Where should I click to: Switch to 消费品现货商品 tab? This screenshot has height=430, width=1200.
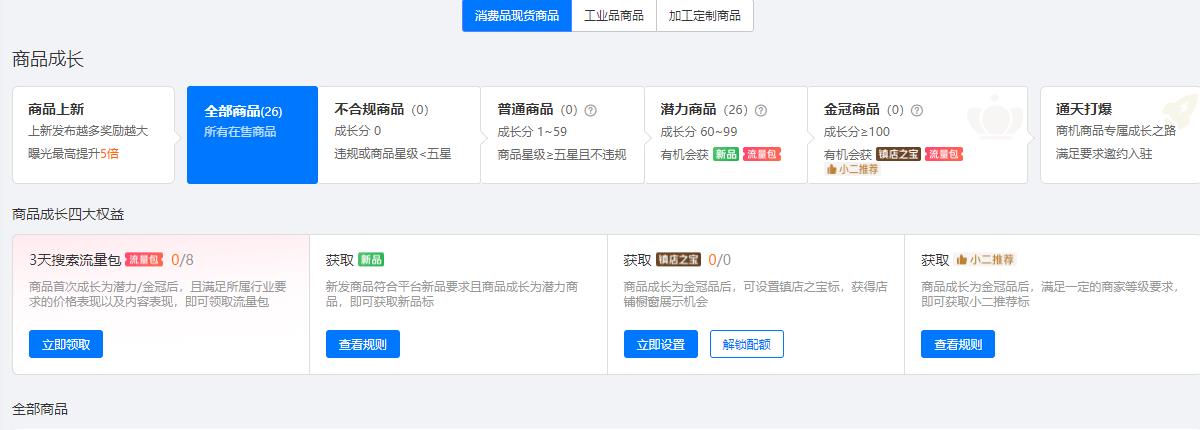coord(517,16)
